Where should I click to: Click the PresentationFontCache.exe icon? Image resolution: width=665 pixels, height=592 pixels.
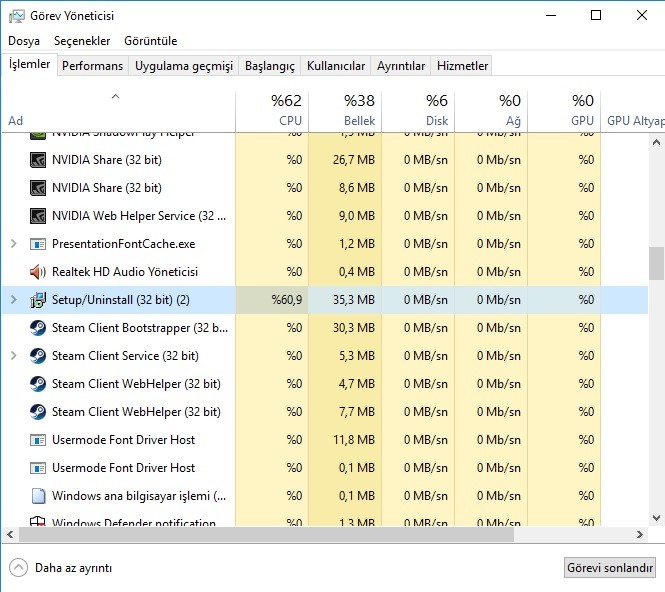point(38,244)
